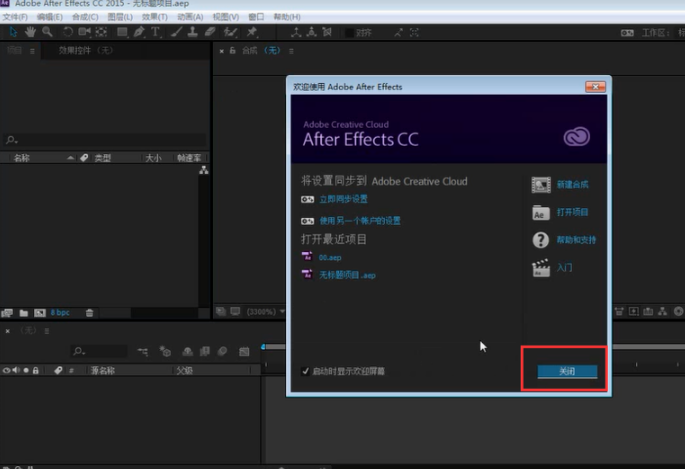
Task: Select the Type (T) tool
Action: [x=155, y=32]
